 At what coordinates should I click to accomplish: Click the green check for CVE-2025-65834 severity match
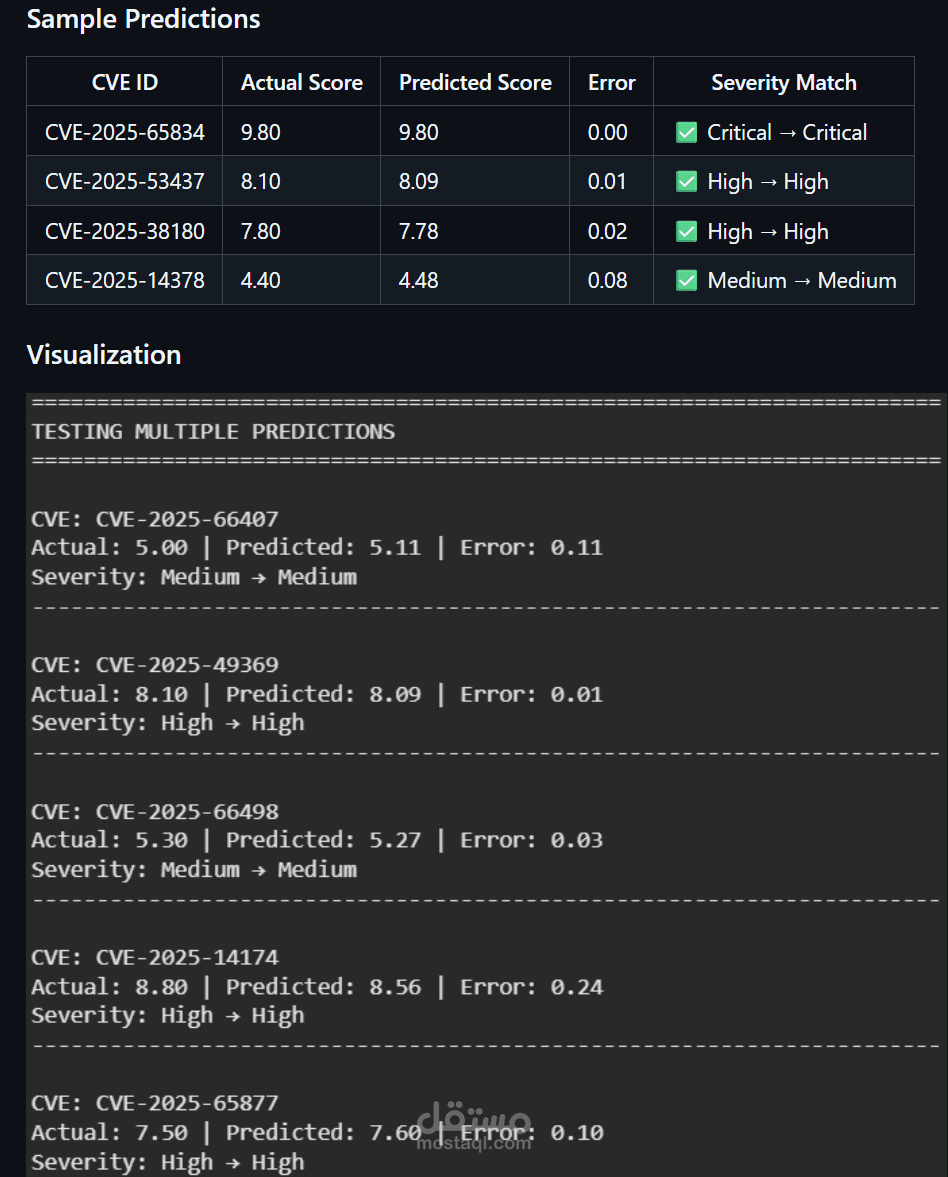coord(687,131)
